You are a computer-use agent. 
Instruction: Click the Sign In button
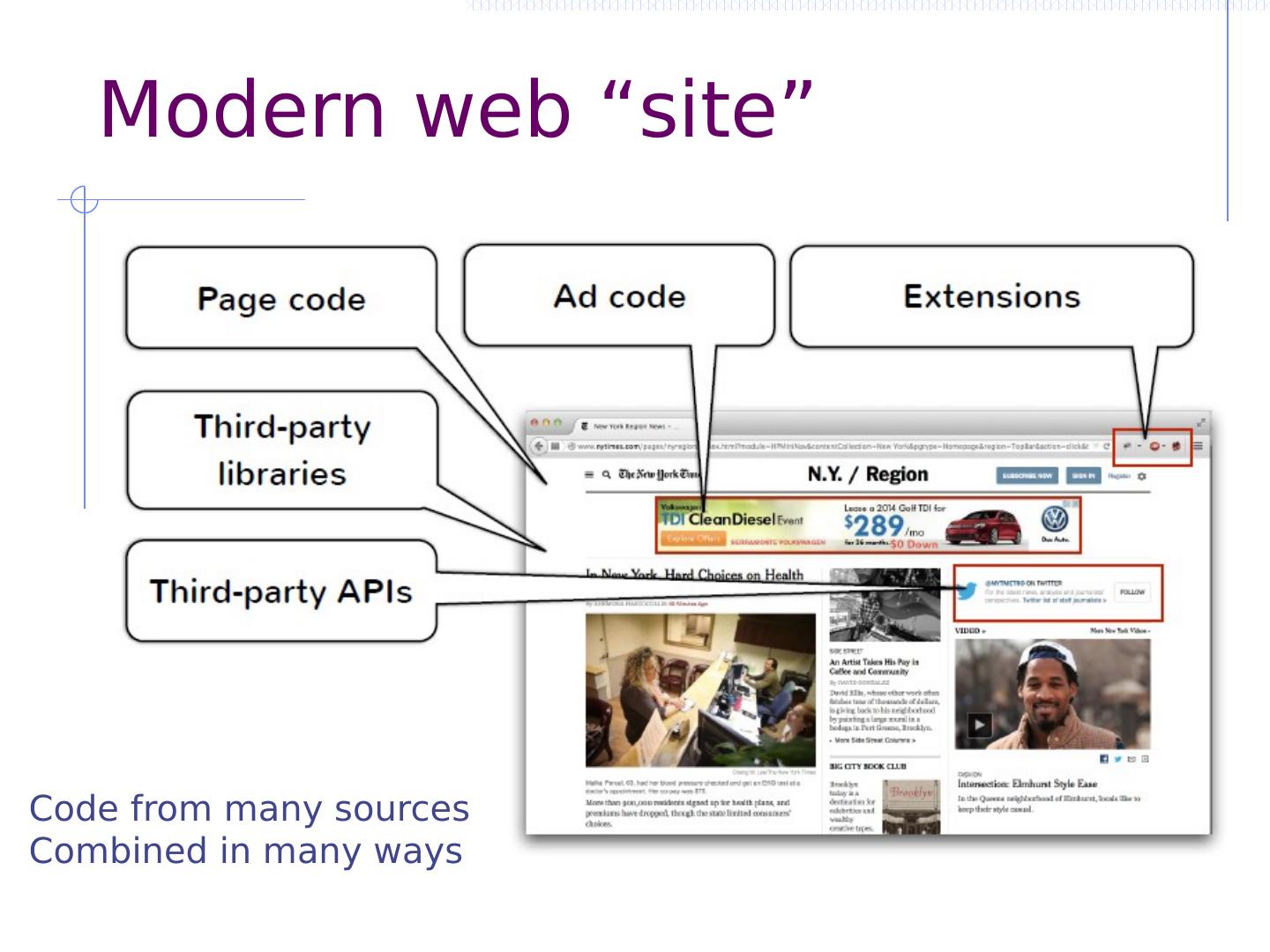click(1083, 475)
